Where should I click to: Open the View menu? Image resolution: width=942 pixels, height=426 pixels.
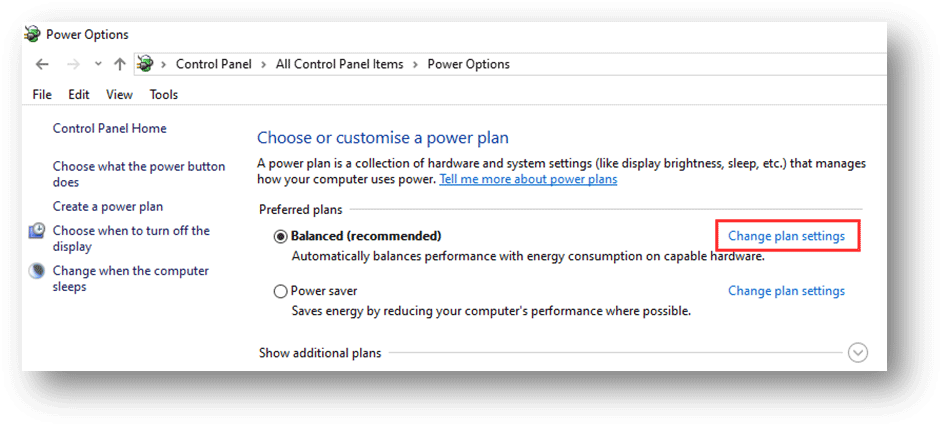tap(119, 95)
